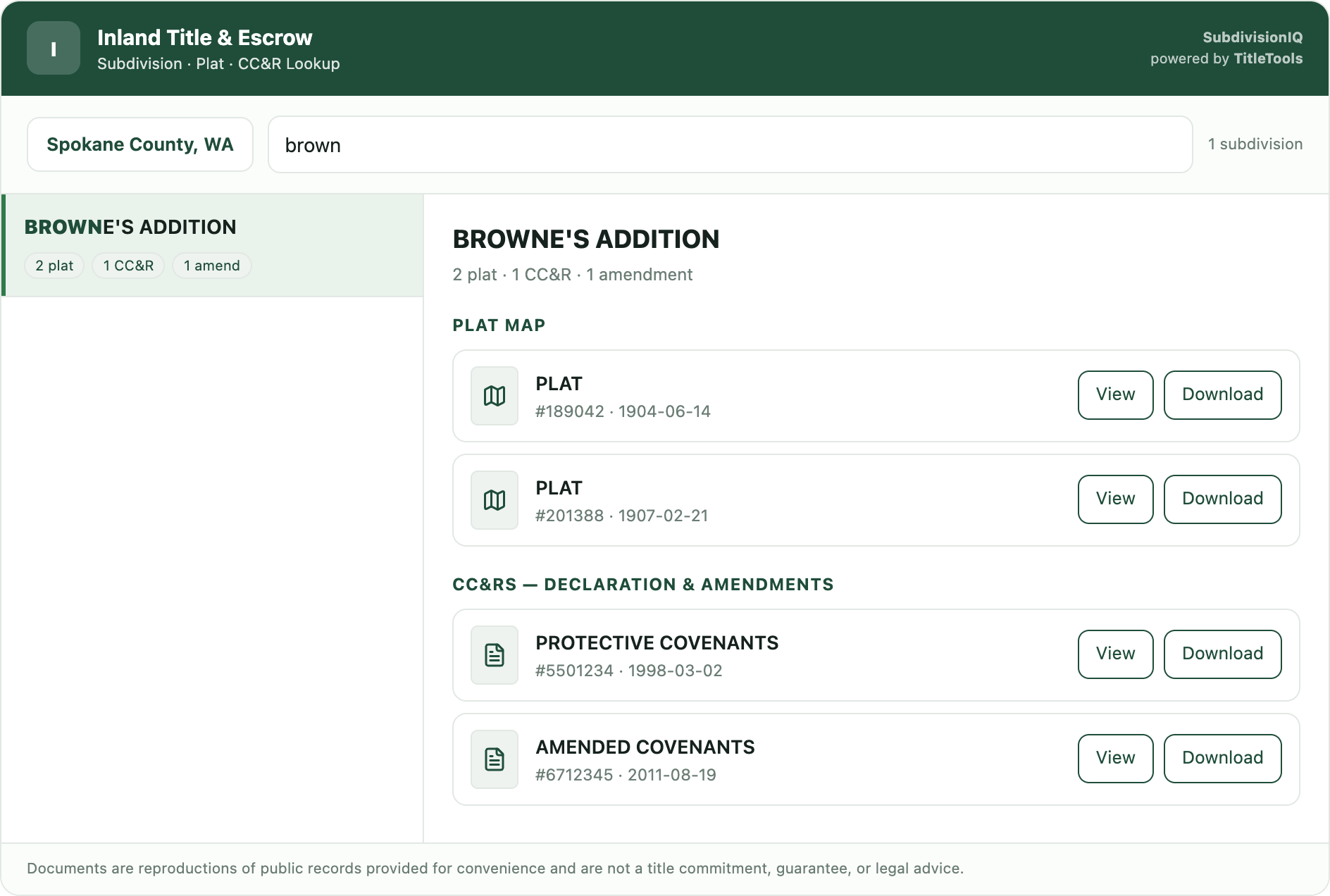Download plat #189042
The width and height of the screenshot is (1330, 896).
pyautogui.click(x=1223, y=395)
